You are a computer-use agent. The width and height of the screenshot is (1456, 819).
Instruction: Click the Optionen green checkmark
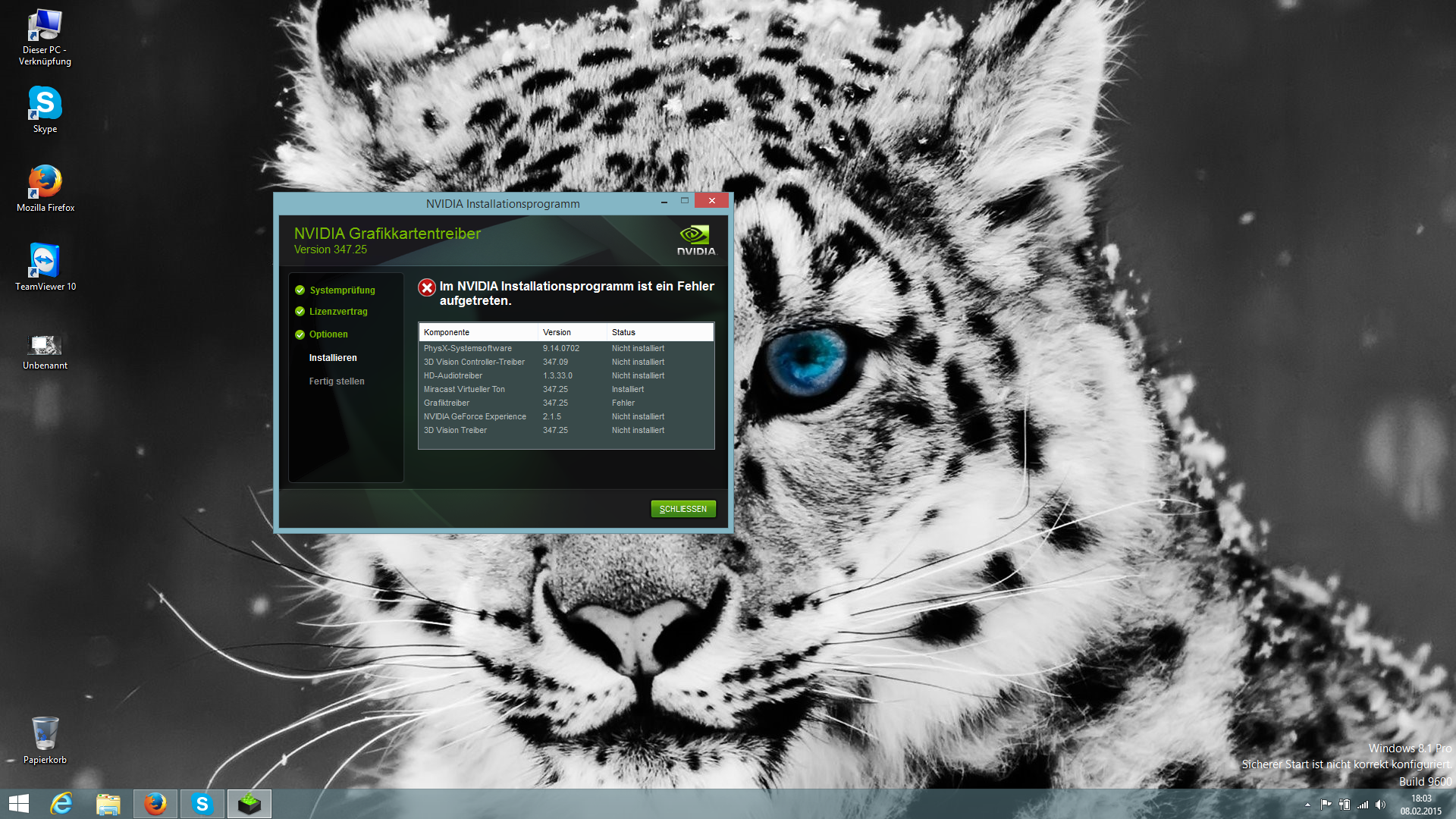300,334
